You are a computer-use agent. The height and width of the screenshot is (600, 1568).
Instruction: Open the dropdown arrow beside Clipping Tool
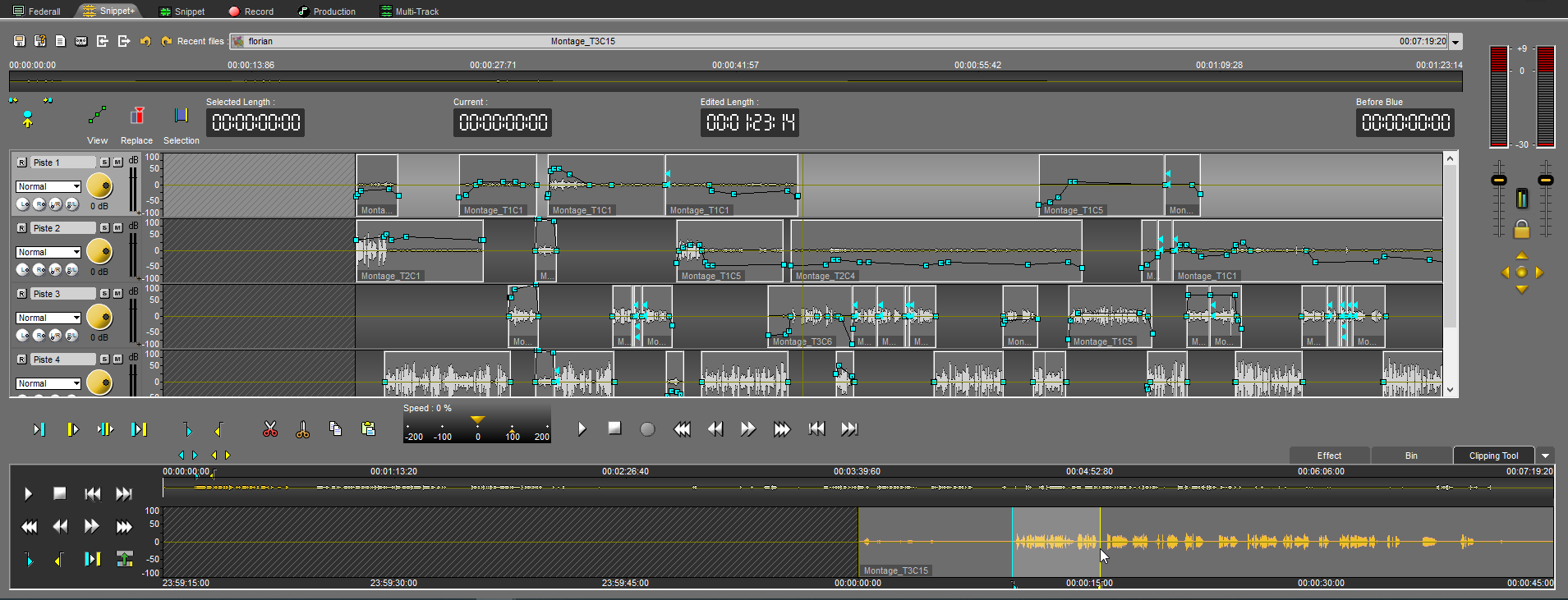coord(1545,456)
